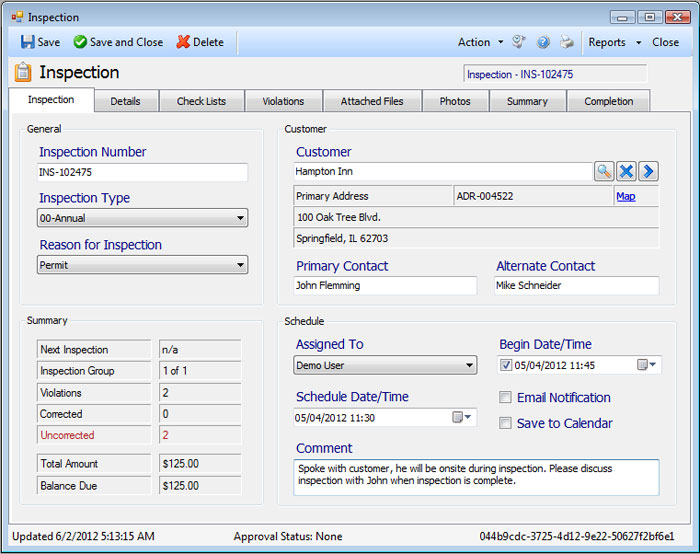Image resolution: width=700 pixels, height=554 pixels.
Task: Open the Summary tab
Action: tap(527, 101)
